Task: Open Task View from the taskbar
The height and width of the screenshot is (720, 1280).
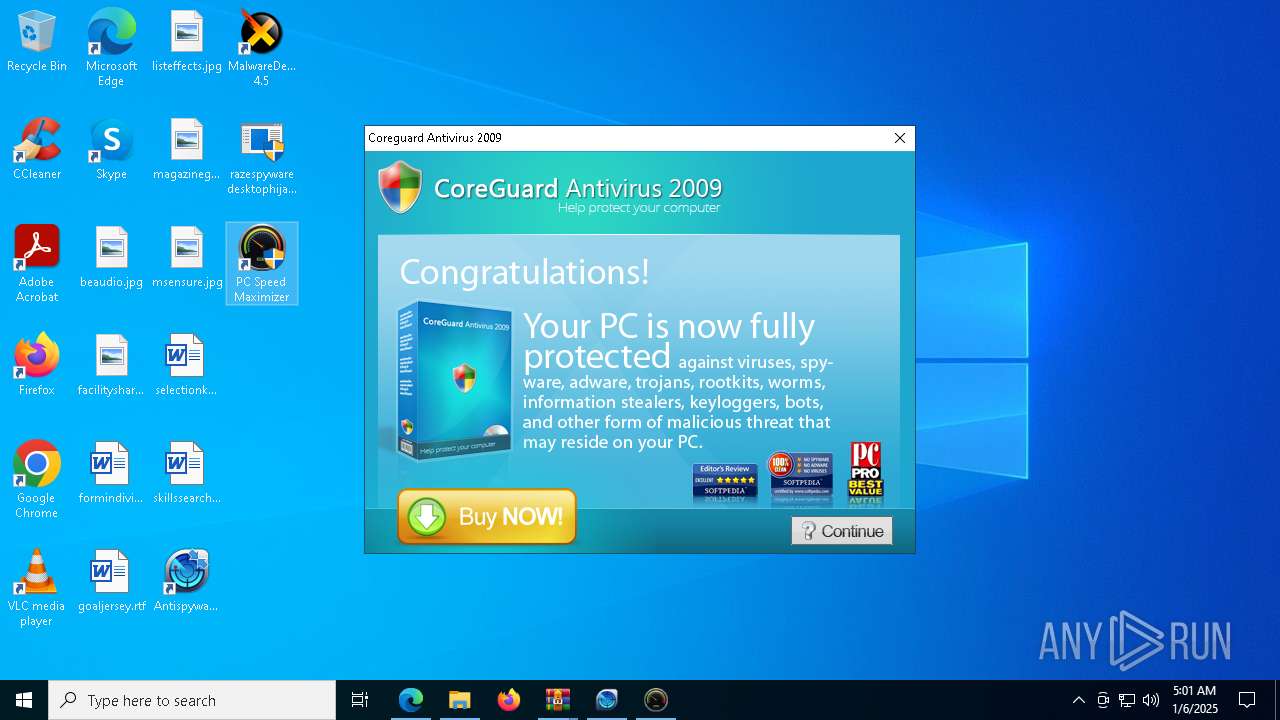Action: click(360, 700)
